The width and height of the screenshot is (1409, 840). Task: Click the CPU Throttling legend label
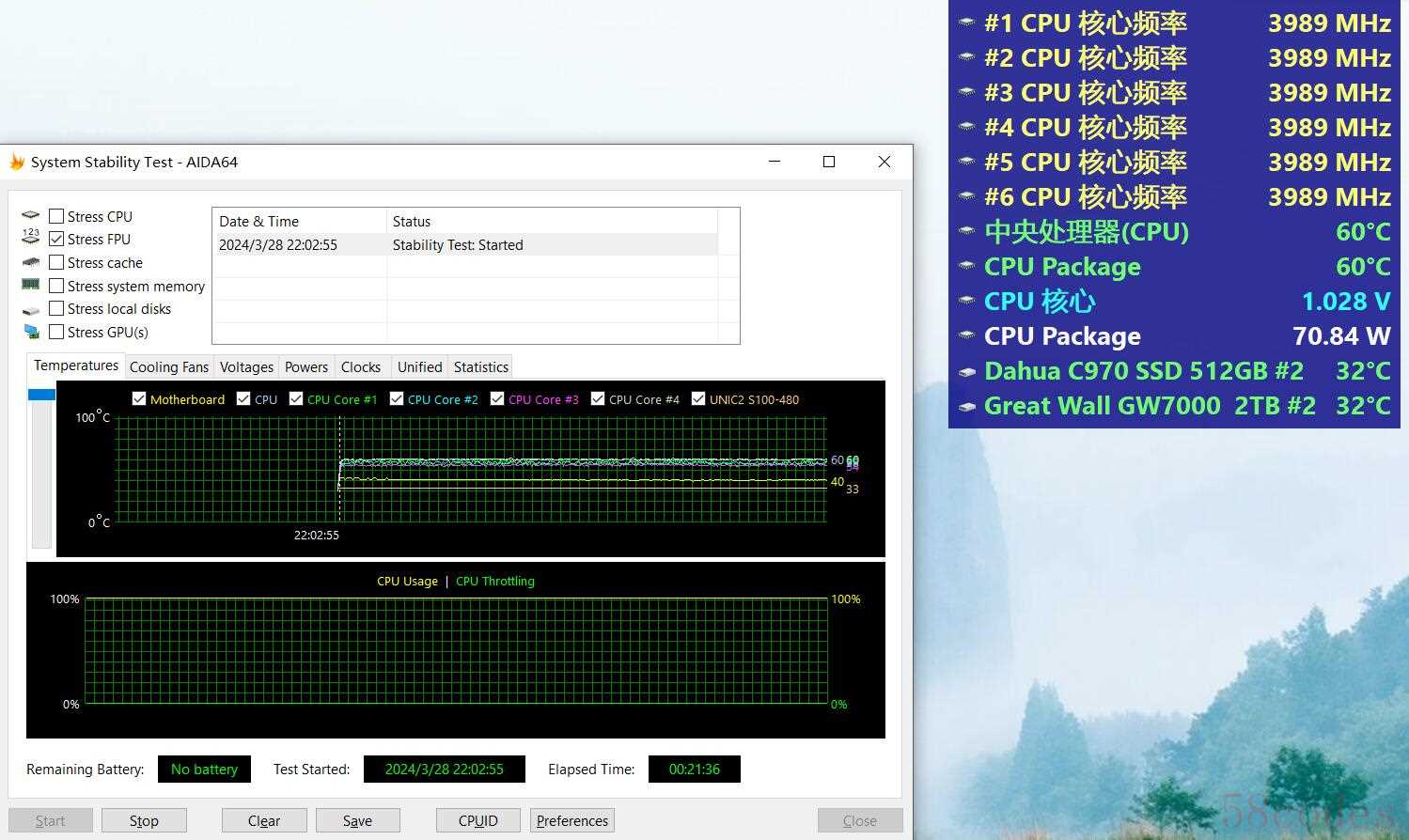click(x=495, y=581)
